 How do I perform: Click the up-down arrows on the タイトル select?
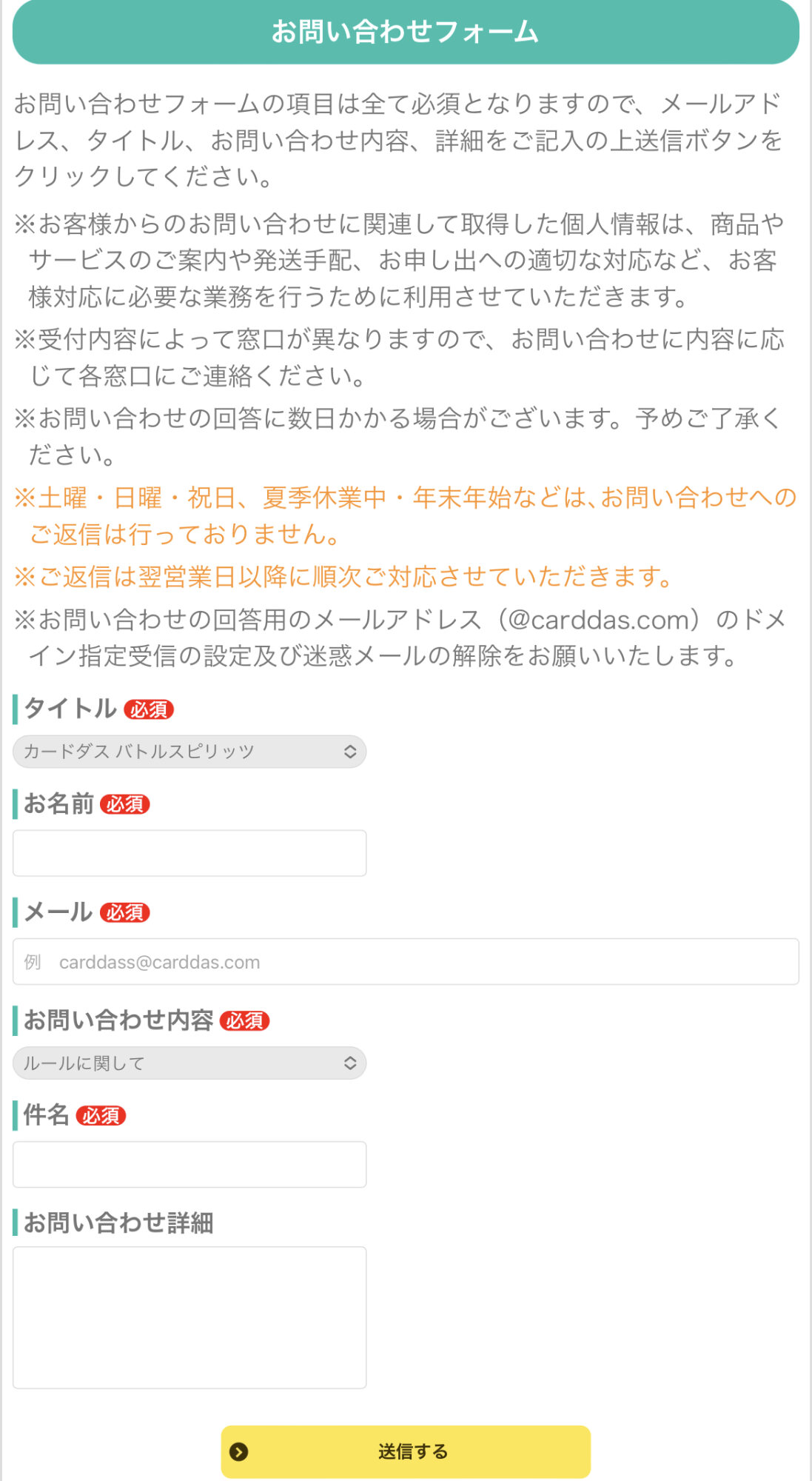(x=350, y=752)
